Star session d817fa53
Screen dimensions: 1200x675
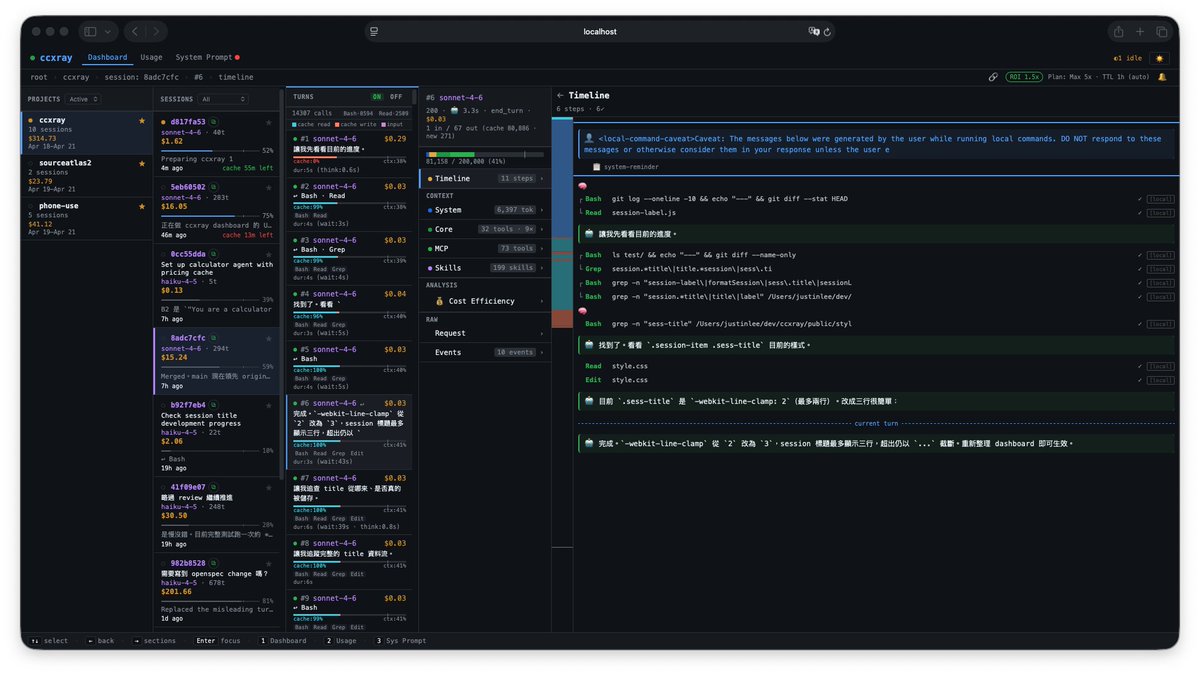tap(268, 122)
